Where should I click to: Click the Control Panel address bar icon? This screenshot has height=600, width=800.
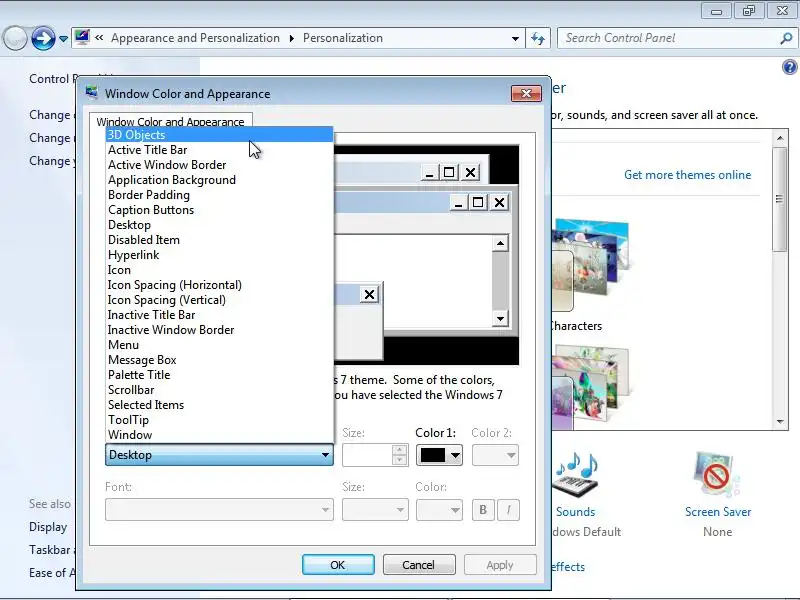click(82, 37)
